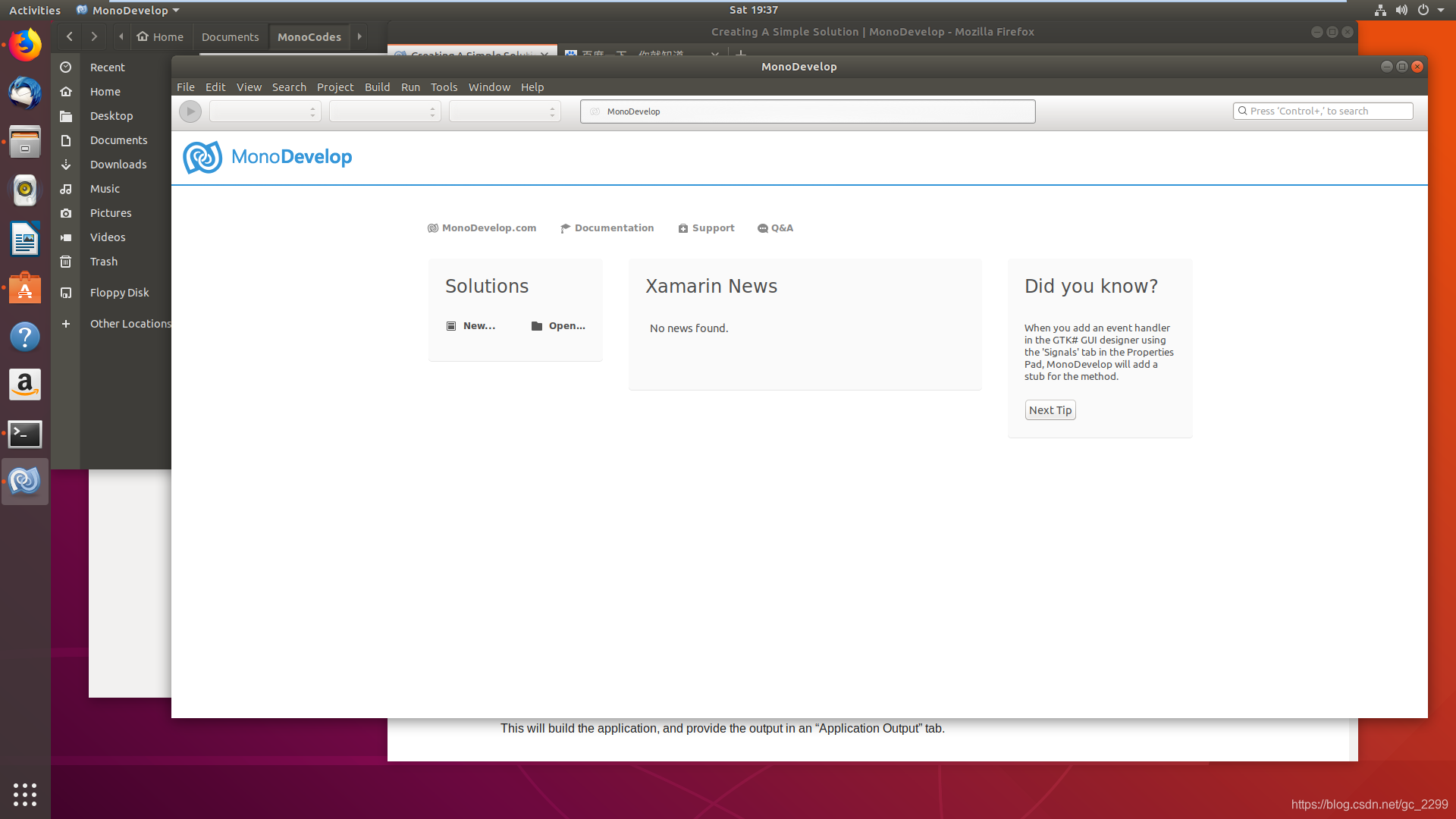Click the search field in the toolbar
Screen dimensions: 1456x819
[1323, 111]
